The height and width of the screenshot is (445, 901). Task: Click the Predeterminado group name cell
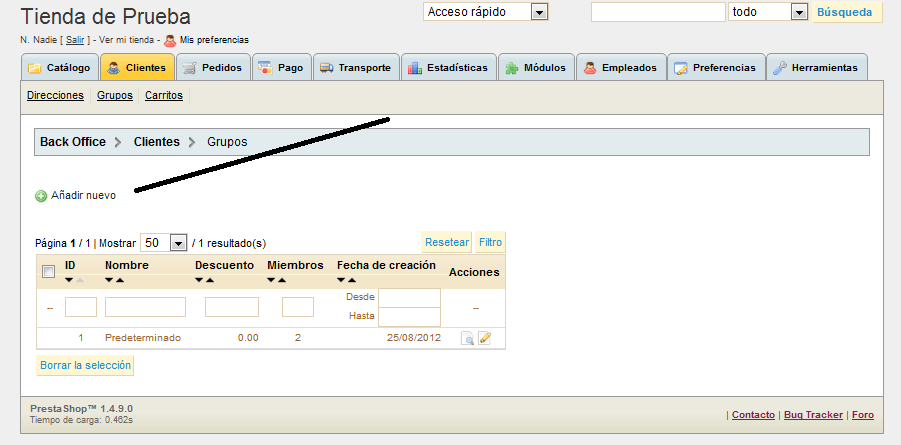coord(143,338)
